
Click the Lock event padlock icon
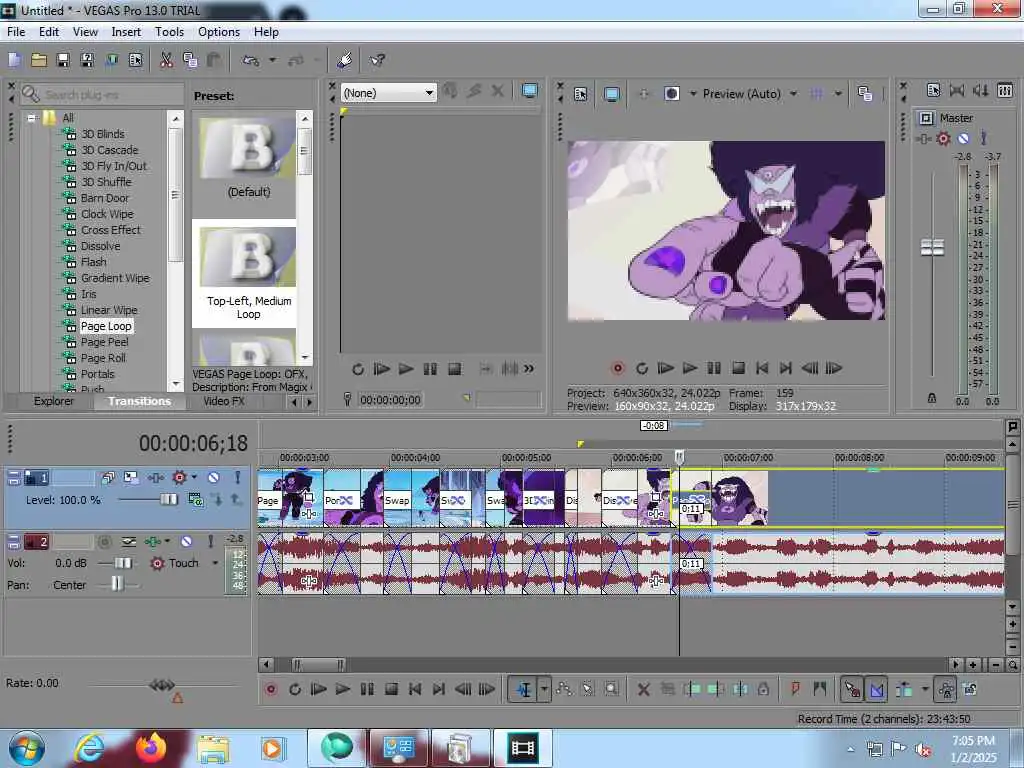763,689
